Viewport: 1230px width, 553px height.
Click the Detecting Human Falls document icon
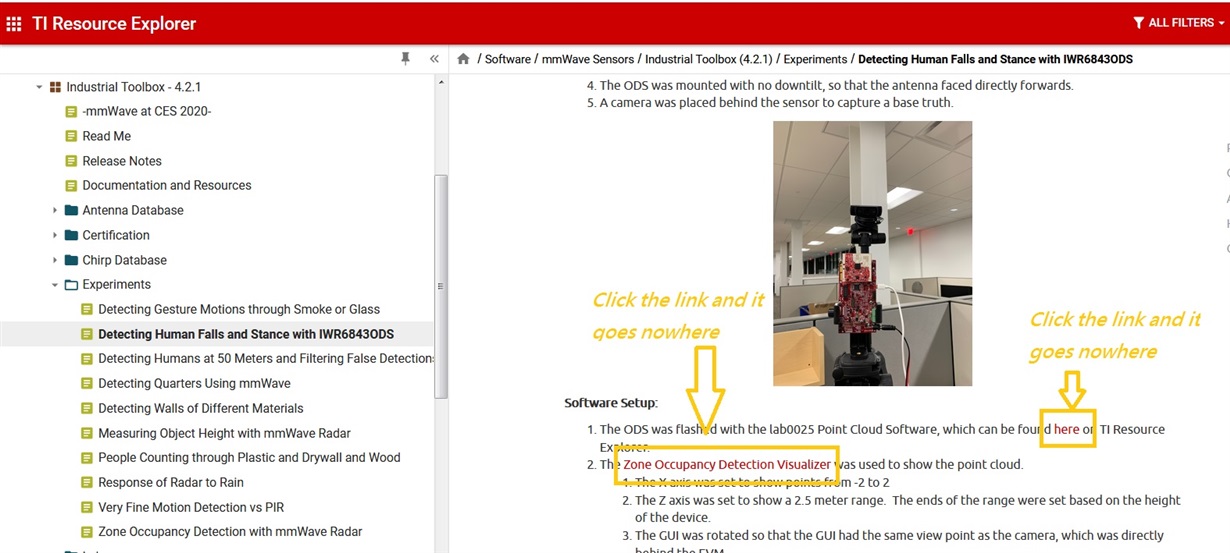click(x=87, y=334)
